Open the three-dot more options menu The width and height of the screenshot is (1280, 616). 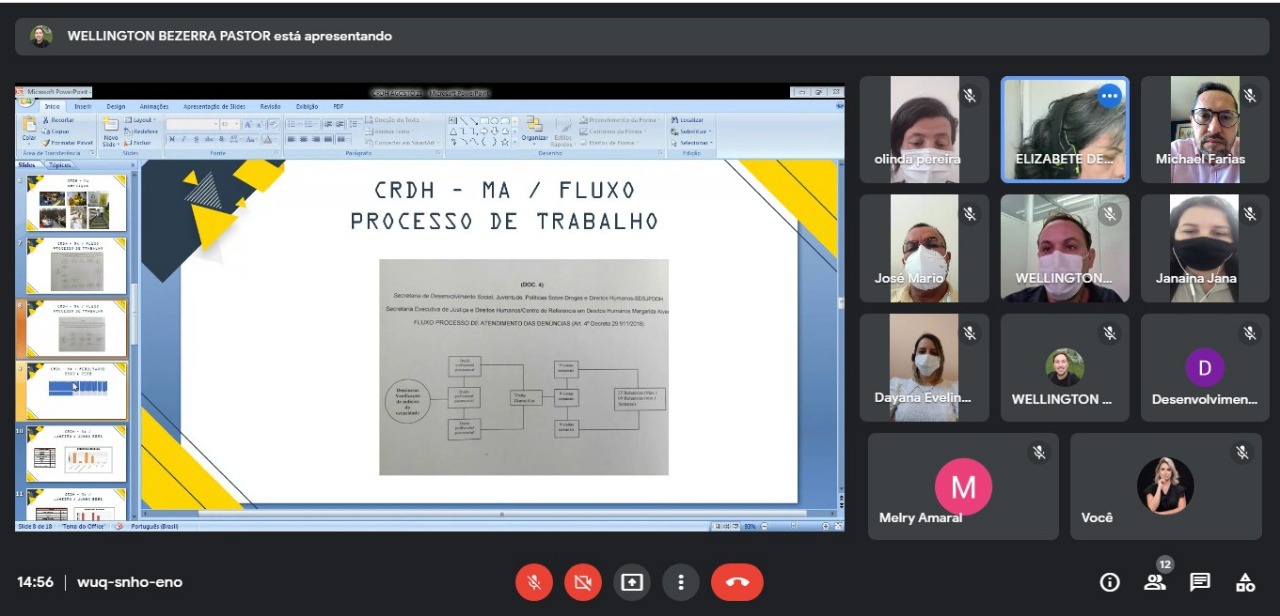point(681,582)
